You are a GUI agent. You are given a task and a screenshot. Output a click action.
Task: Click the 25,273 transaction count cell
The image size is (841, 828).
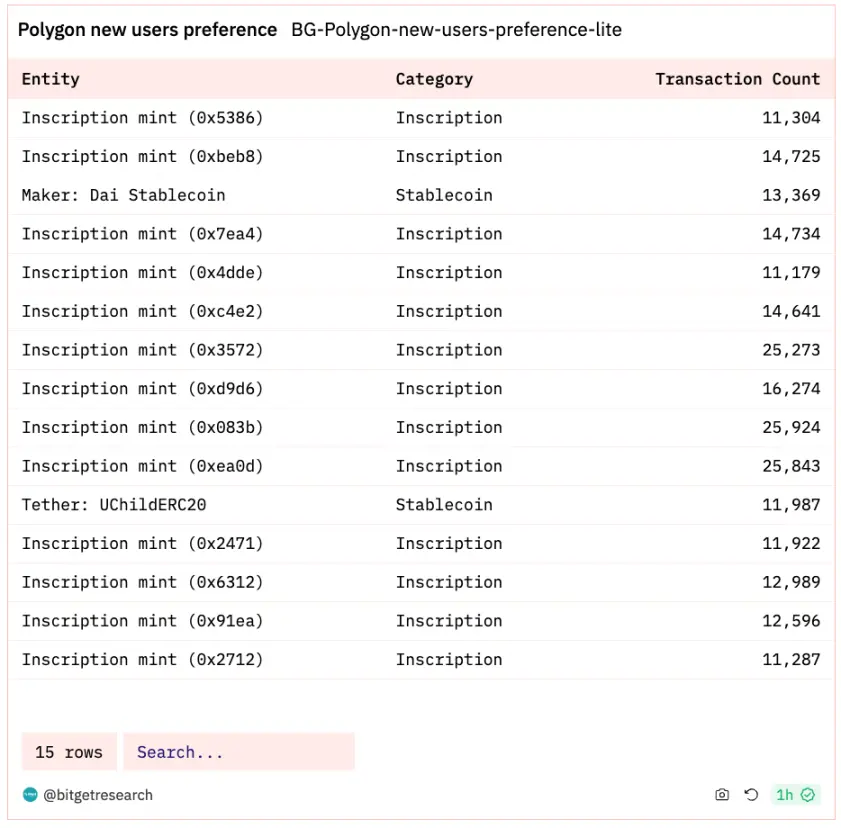coord(791,350)
